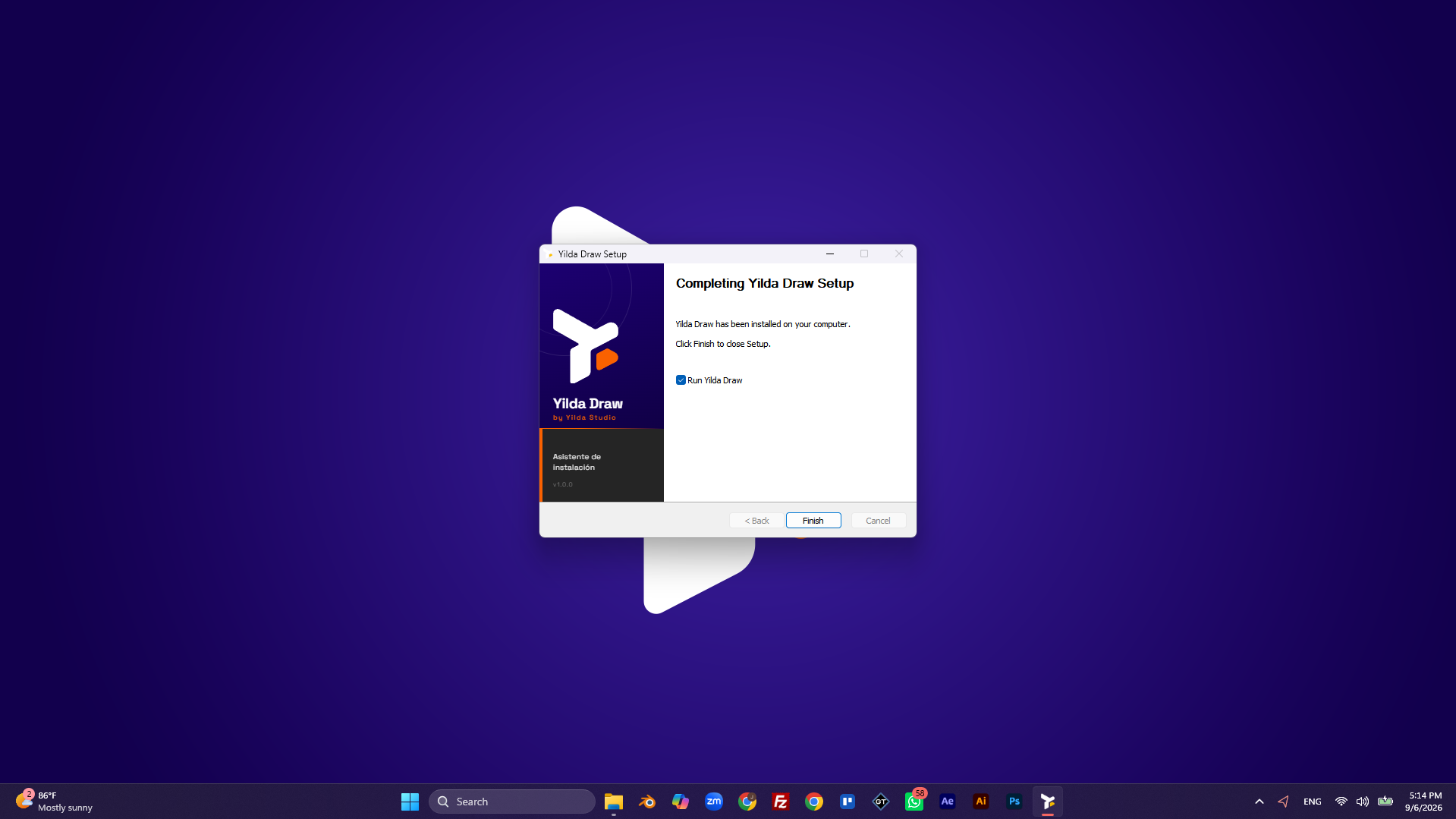Click the setup window title icon
The height and width of the screenshot is (819, 1456).
549,254
